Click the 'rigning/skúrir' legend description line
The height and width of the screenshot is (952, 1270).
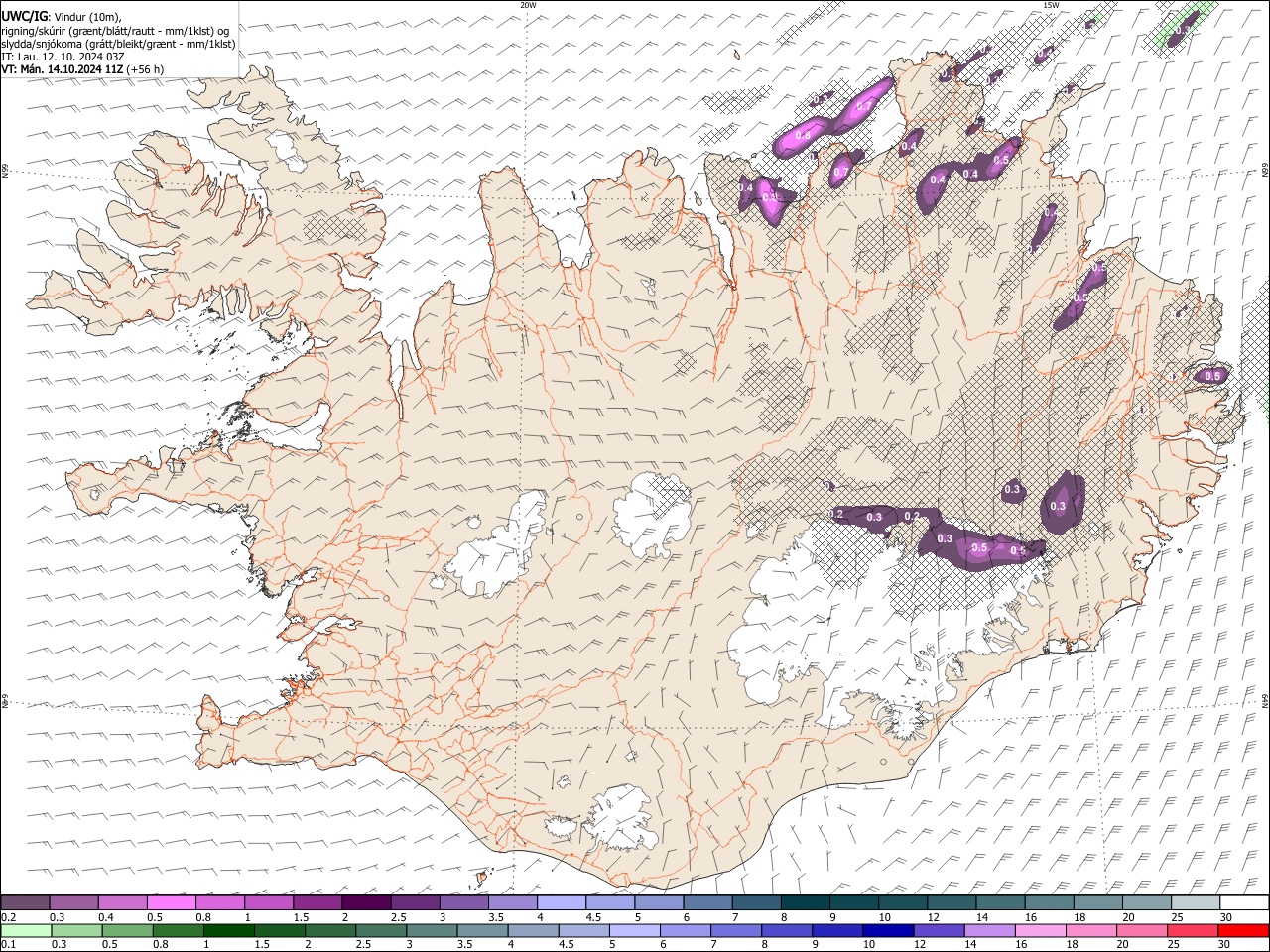[x=115, y=31]
